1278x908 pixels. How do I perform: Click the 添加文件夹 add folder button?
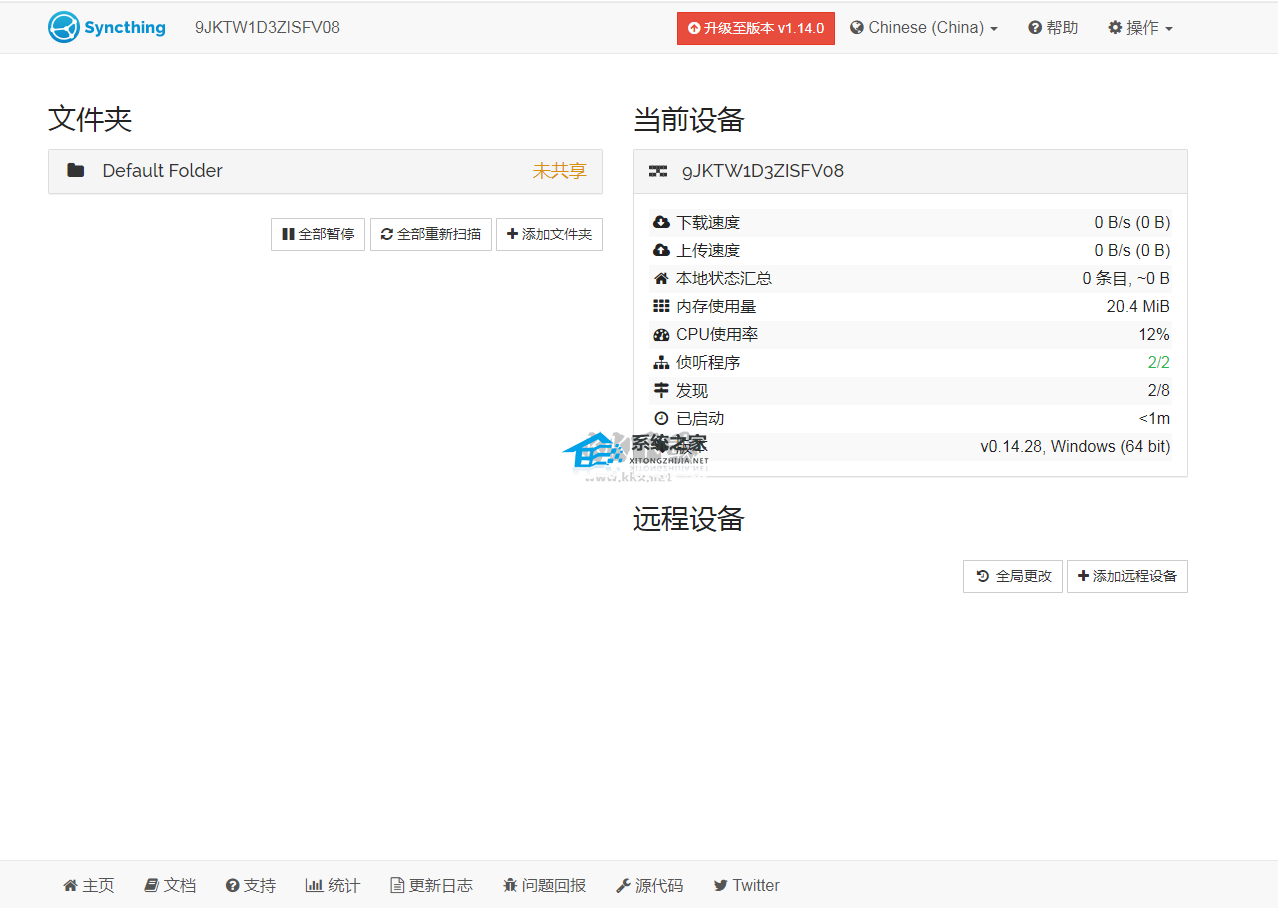(549, 234)
